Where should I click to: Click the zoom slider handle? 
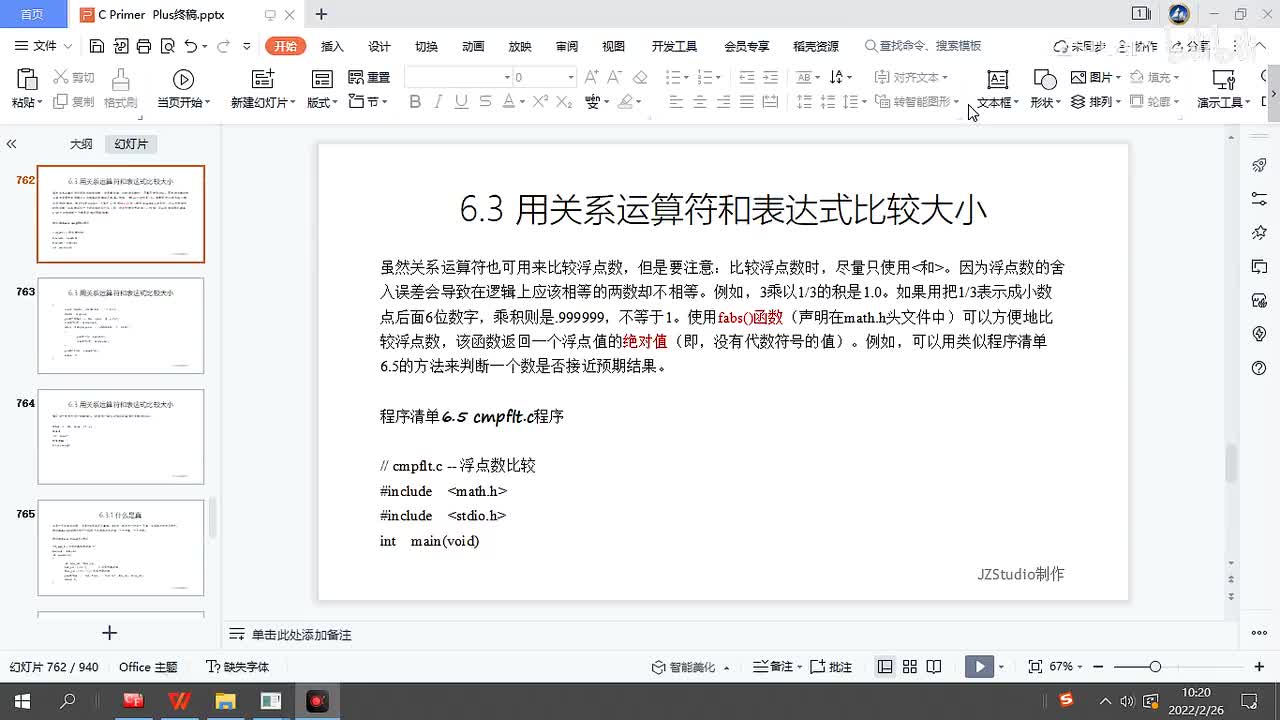click(1155, 666)
